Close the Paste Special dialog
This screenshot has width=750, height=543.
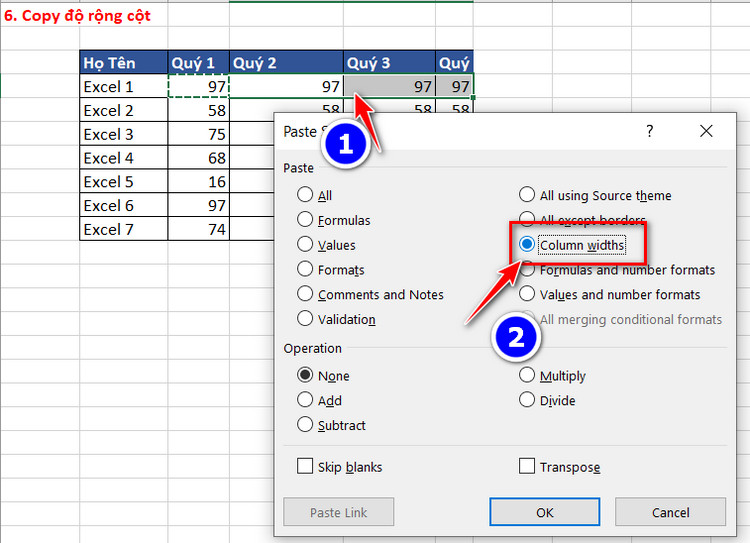point(706,131)
